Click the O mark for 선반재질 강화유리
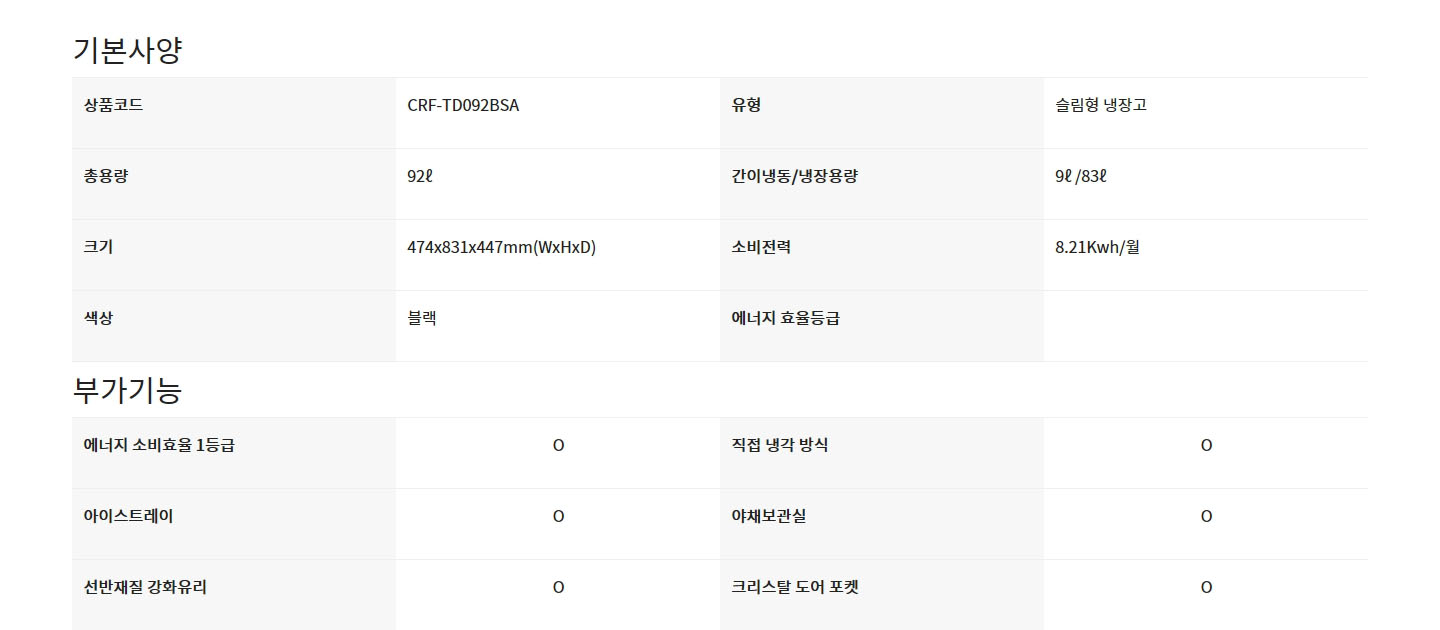Image resolution: width=1440 pixels, height=630 pixels. [x=558, y=587]
